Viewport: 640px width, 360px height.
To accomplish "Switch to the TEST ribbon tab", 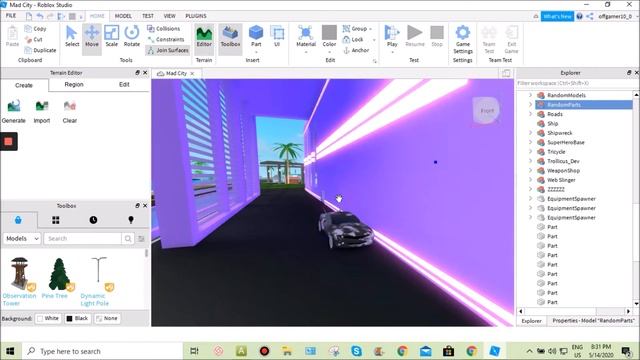I will (x=148, y=16).
